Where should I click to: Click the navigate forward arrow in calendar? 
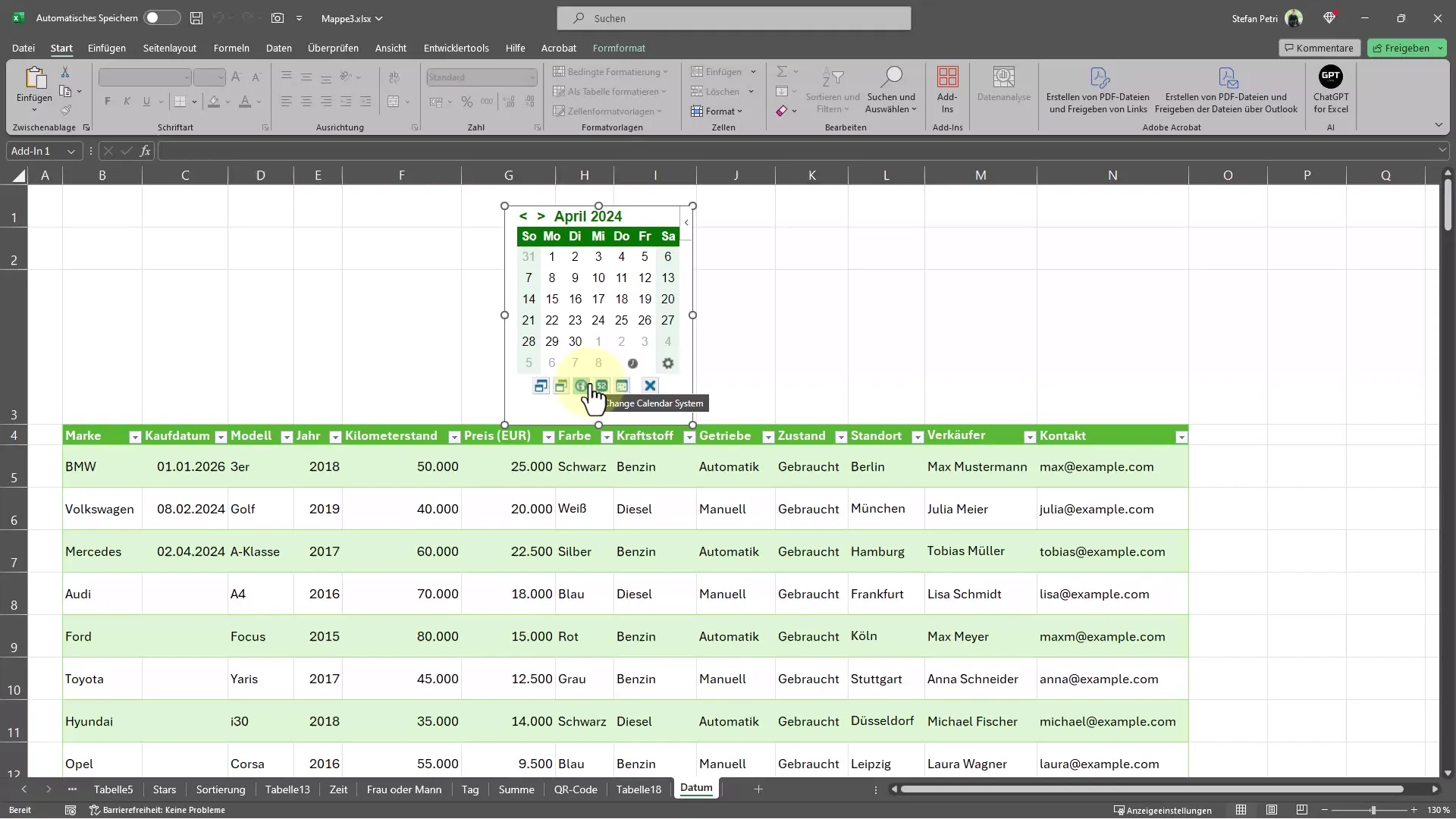541,216
